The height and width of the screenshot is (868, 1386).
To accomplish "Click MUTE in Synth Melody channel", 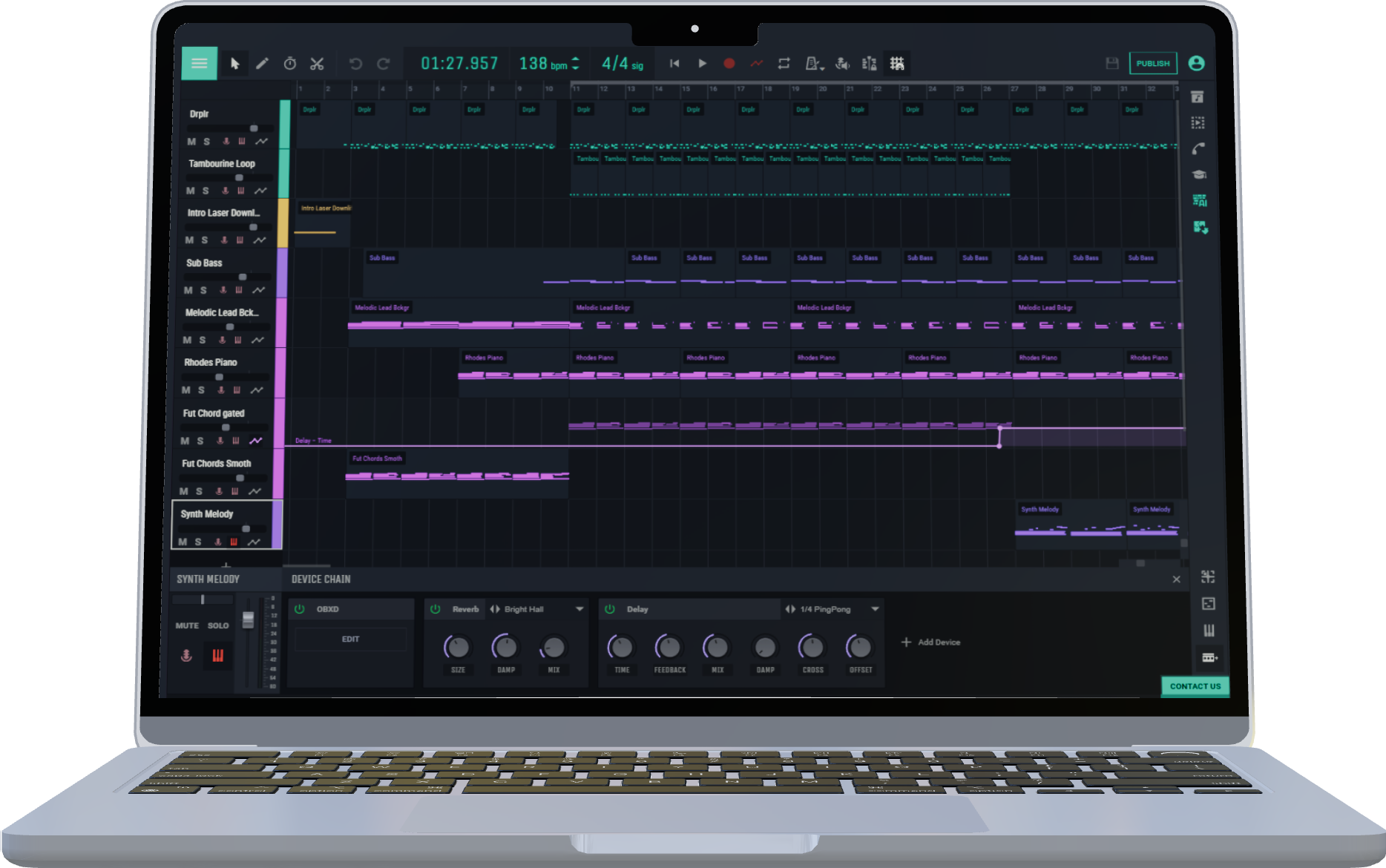I will (187, 626).
